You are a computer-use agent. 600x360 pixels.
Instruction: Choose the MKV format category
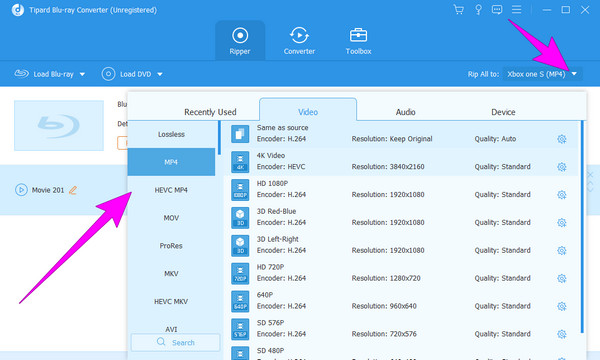(171, 274)
